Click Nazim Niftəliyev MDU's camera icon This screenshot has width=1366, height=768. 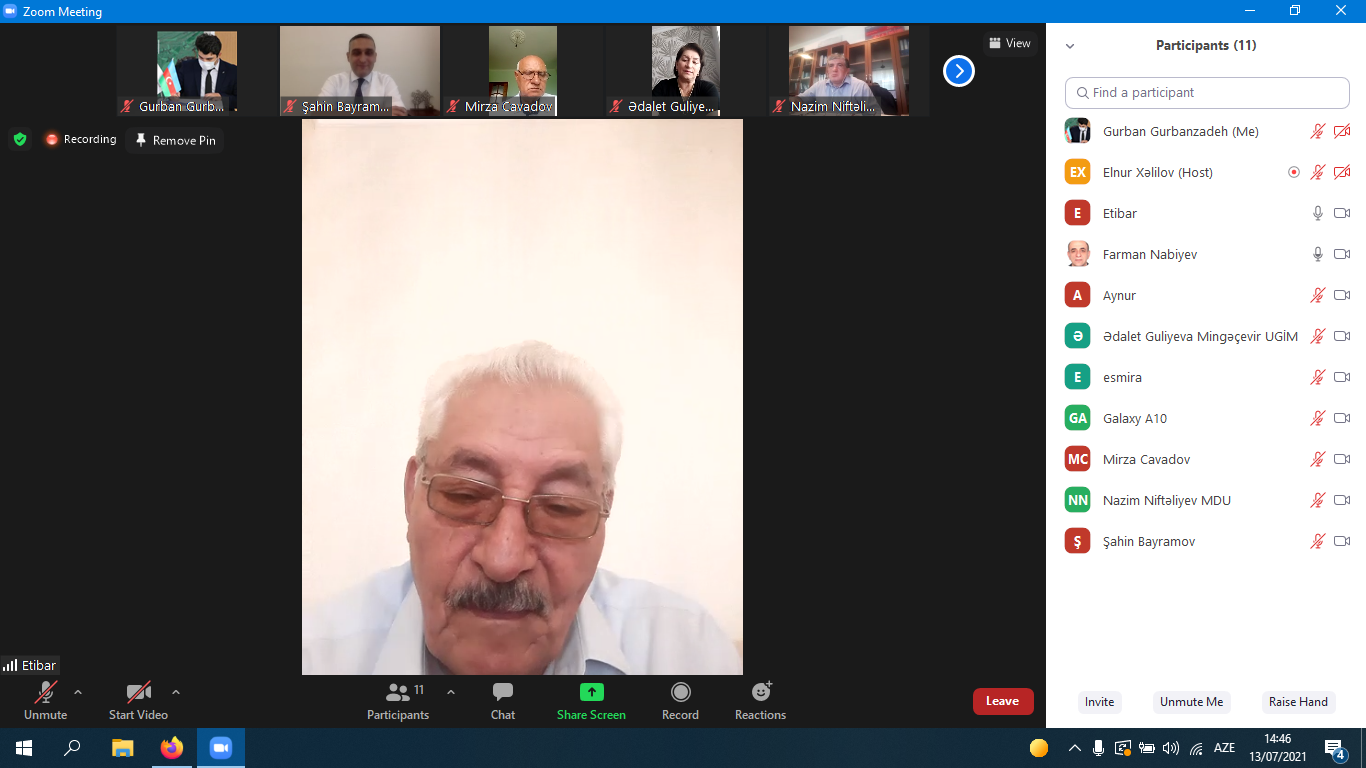(1342, 500)
